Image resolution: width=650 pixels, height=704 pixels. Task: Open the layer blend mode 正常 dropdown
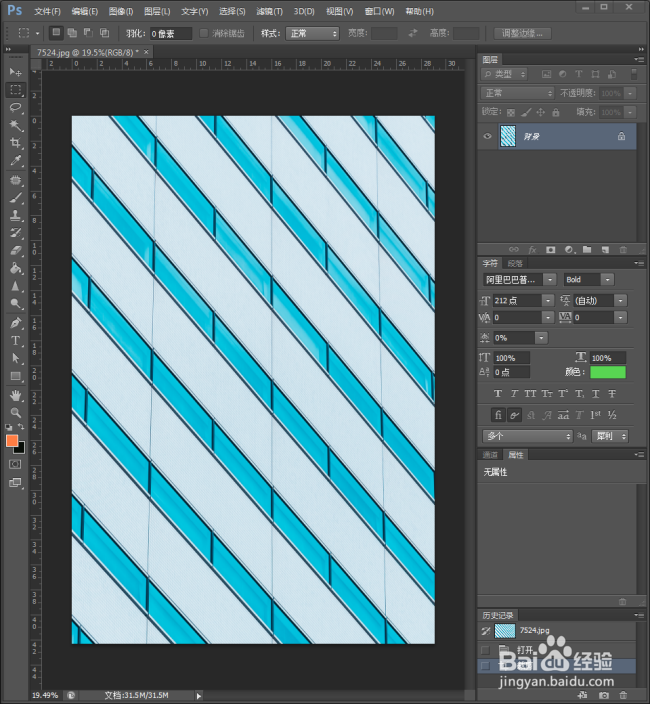[518, 93]
